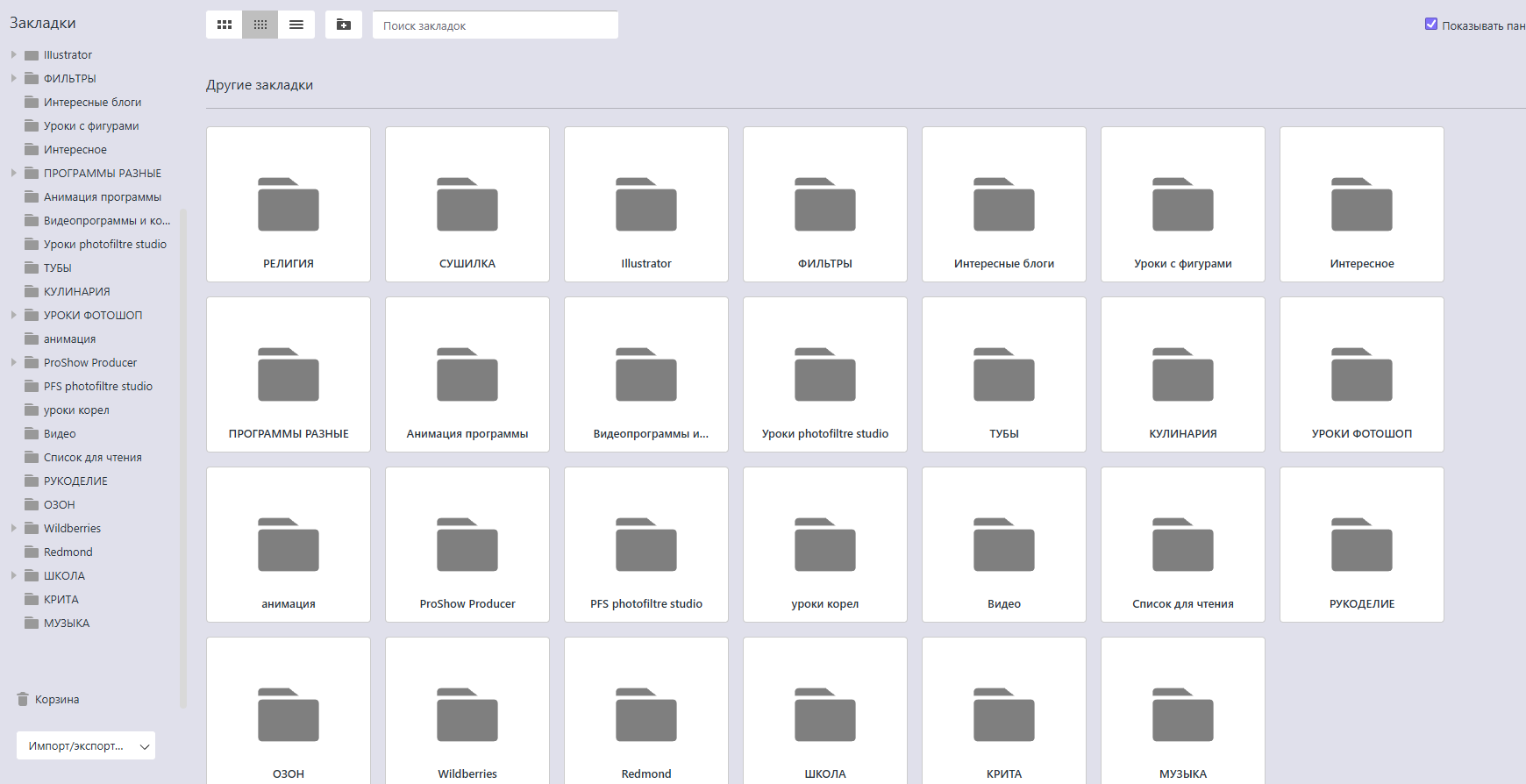Click the МУЗЫКА sidebar item

pos(67,623)
